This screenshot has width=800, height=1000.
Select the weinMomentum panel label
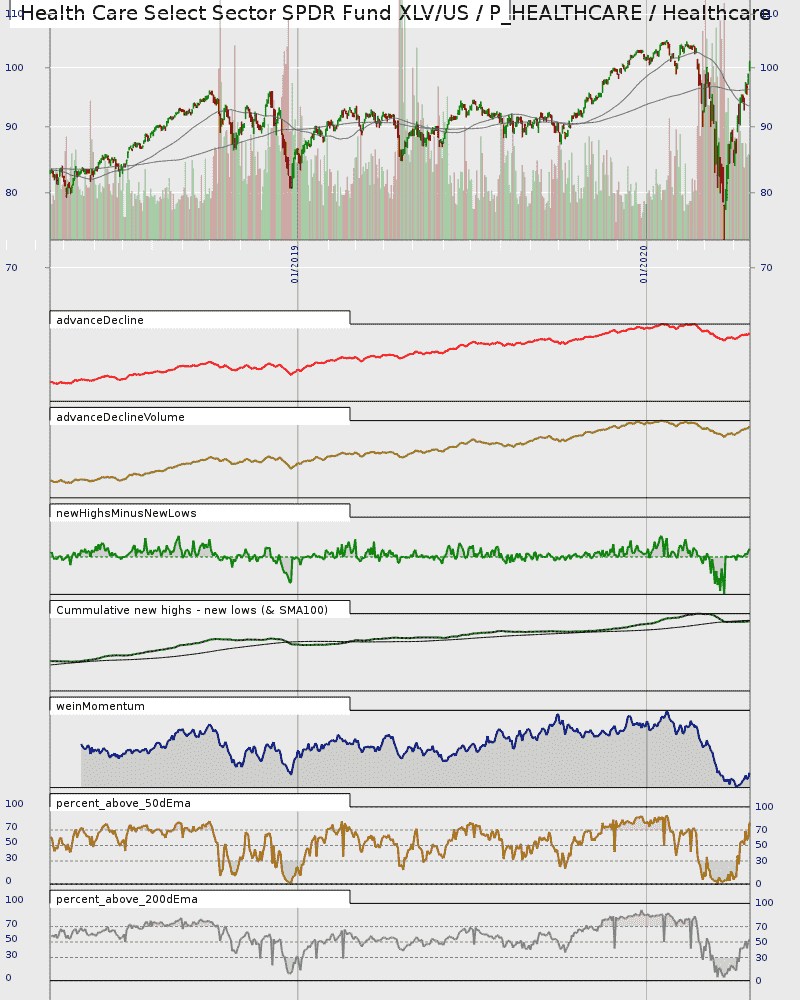[100, 707]
